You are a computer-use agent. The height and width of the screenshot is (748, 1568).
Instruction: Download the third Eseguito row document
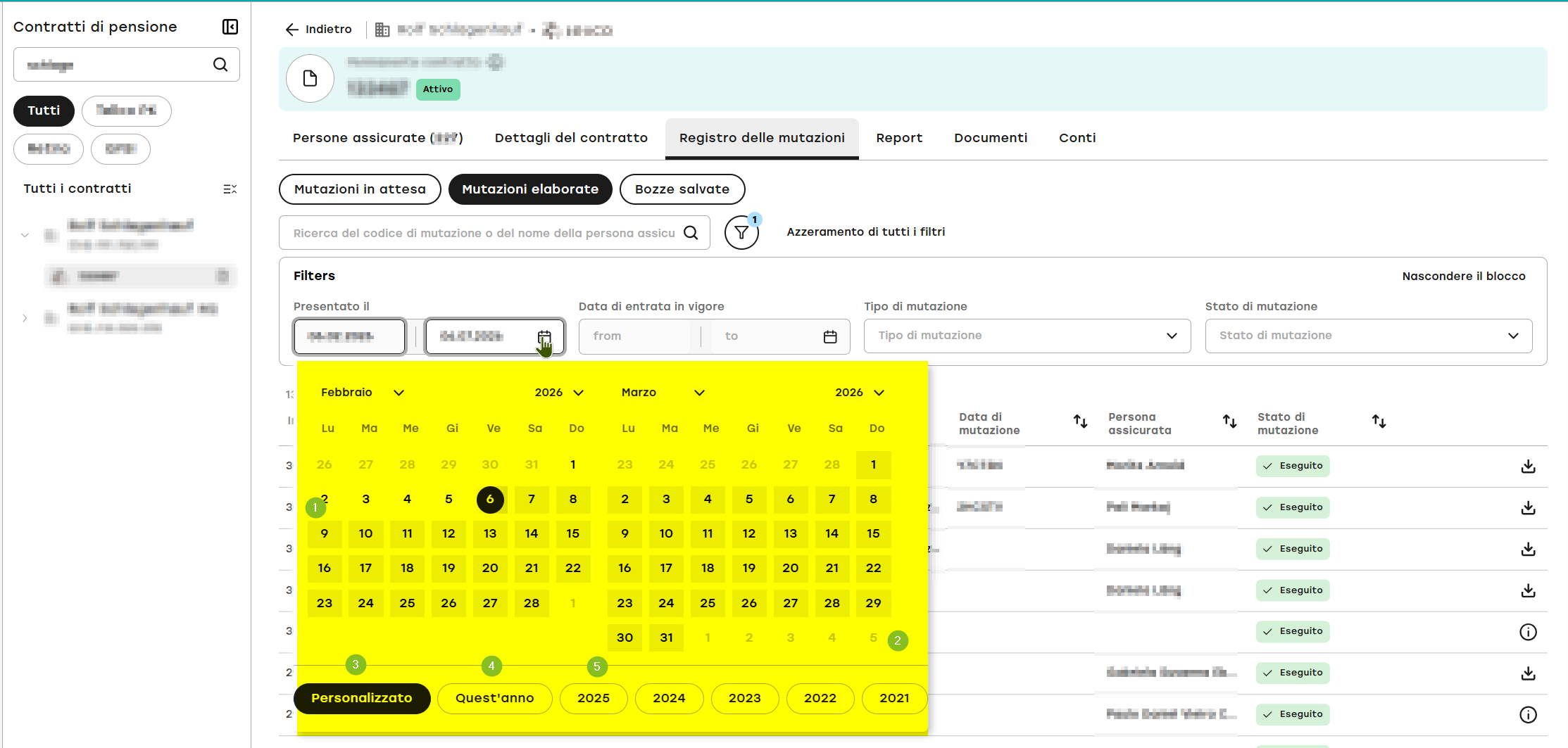click(x=1528, y=550)
